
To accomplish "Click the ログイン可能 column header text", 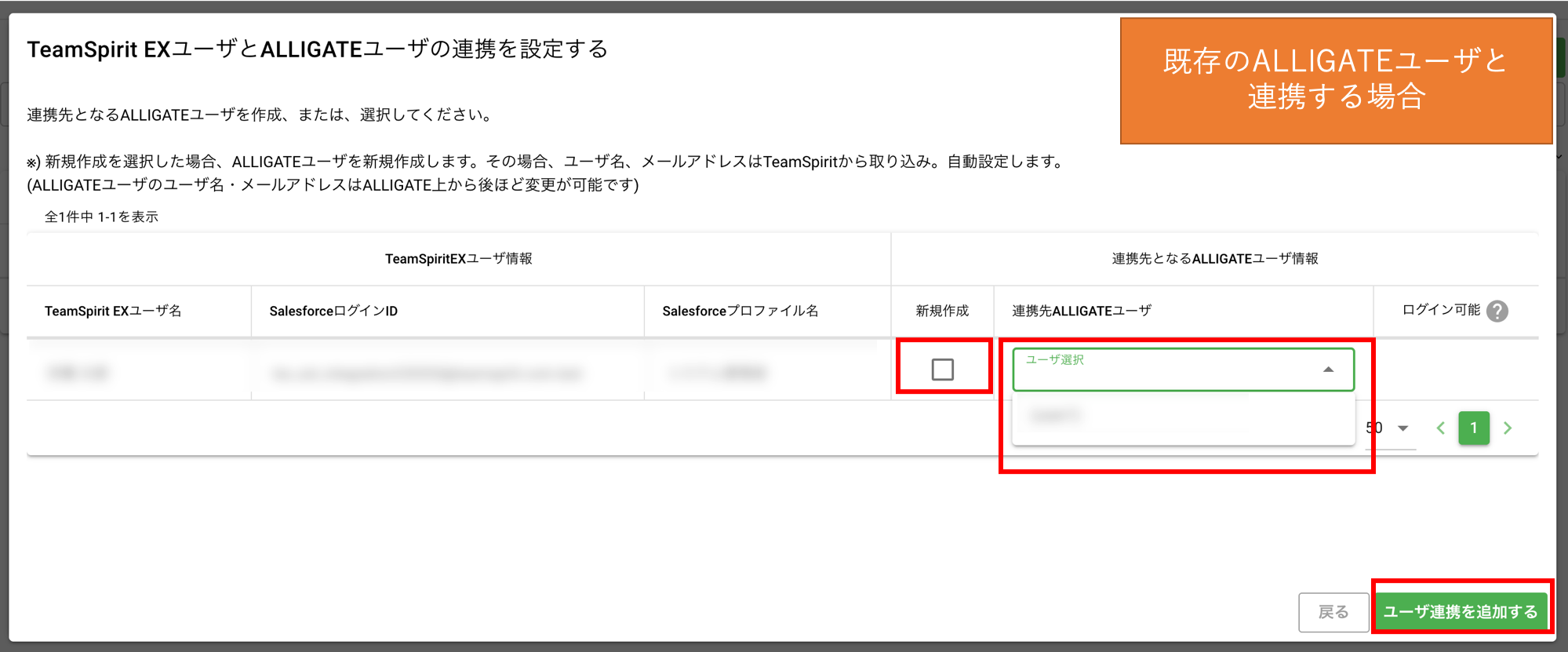I will point(1441,310).
